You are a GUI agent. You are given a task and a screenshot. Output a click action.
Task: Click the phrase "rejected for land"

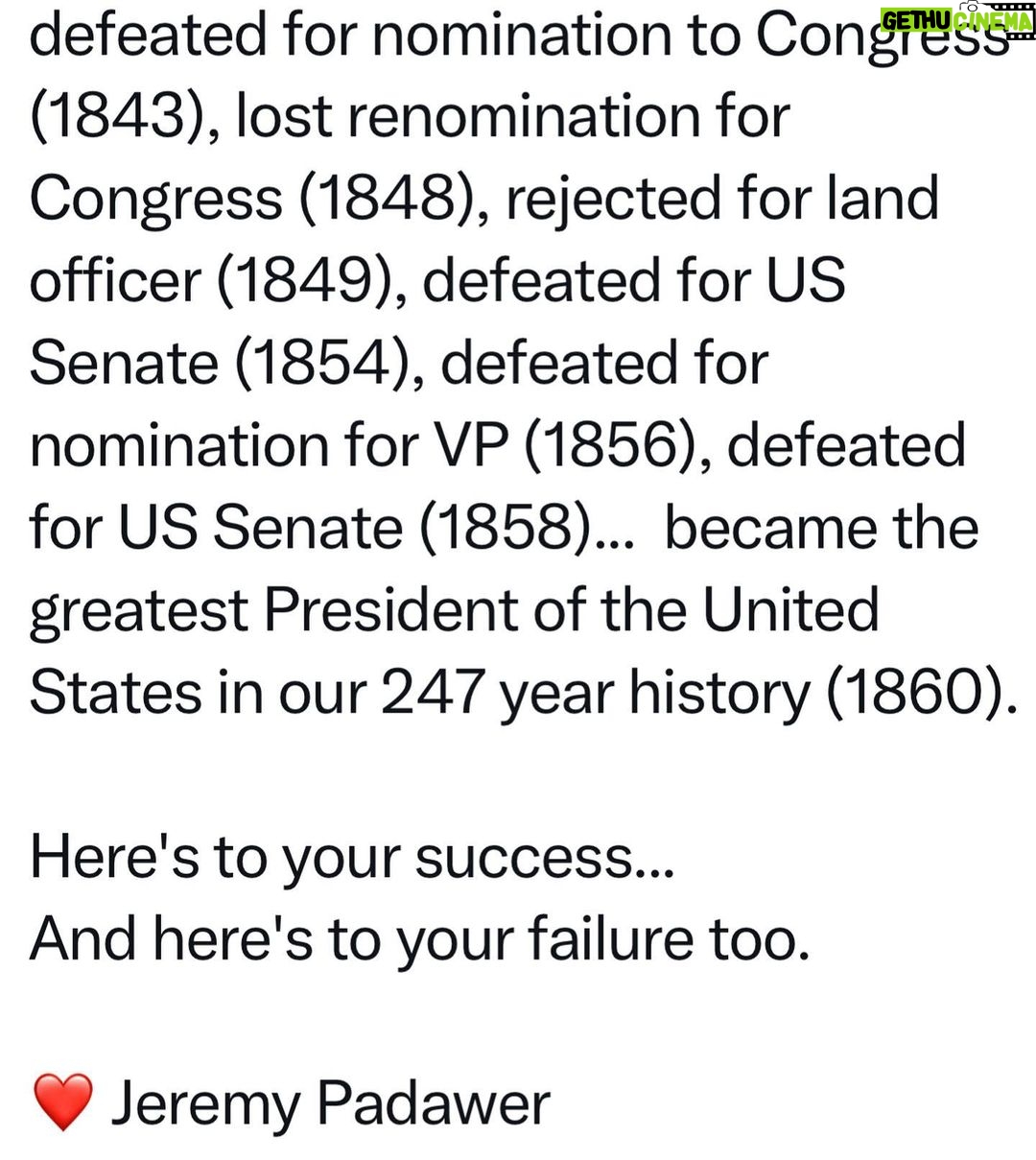pyautogui.click(x=722, y=199)
